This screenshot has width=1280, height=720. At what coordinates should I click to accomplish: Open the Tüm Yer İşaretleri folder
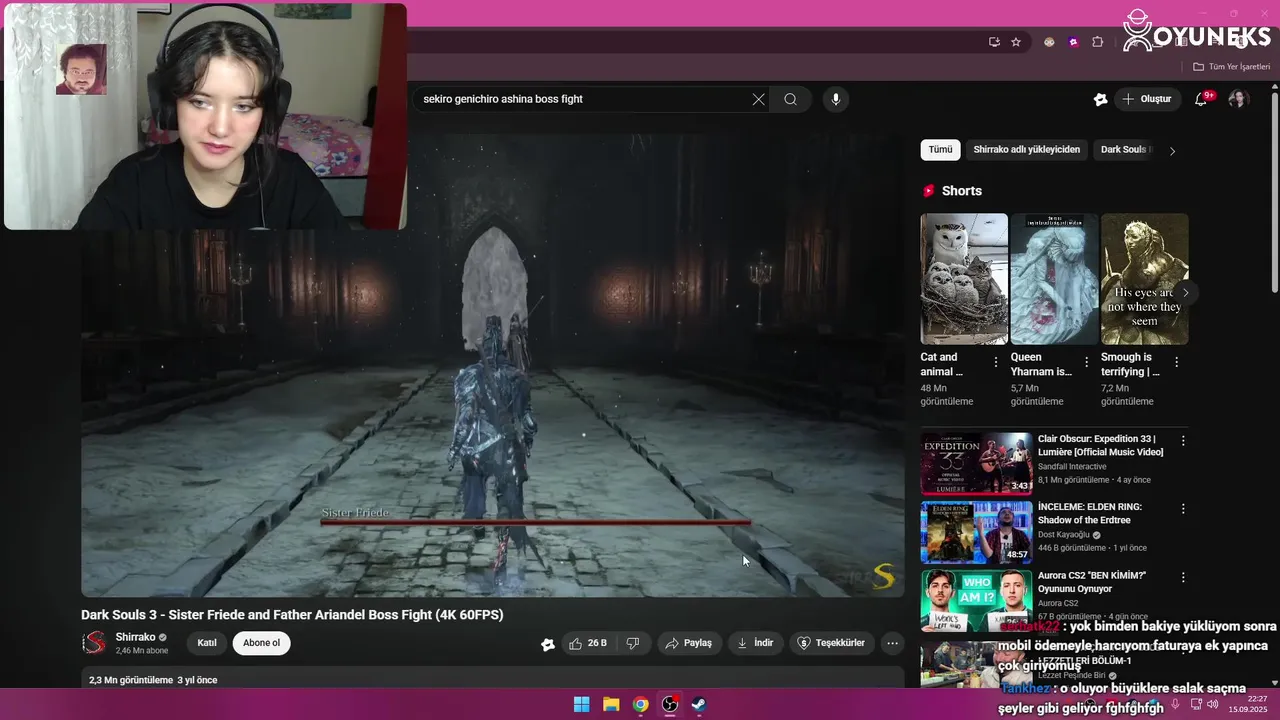1232,67
